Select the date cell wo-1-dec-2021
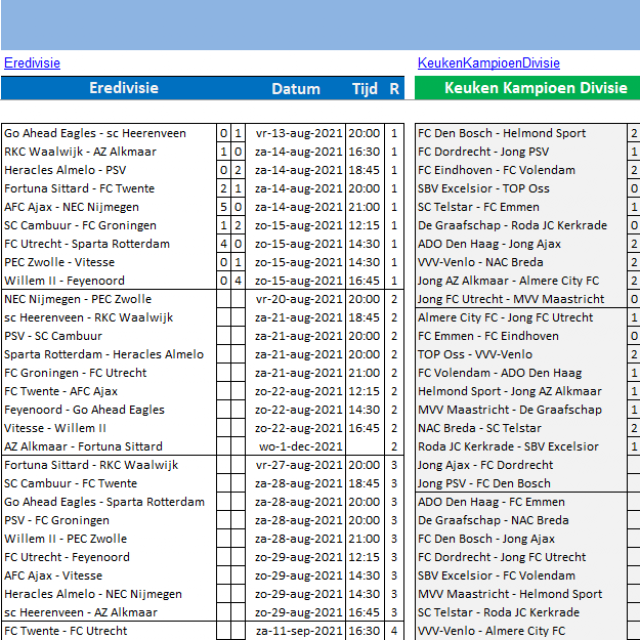 pyautogui.click(x=300, y=447)
